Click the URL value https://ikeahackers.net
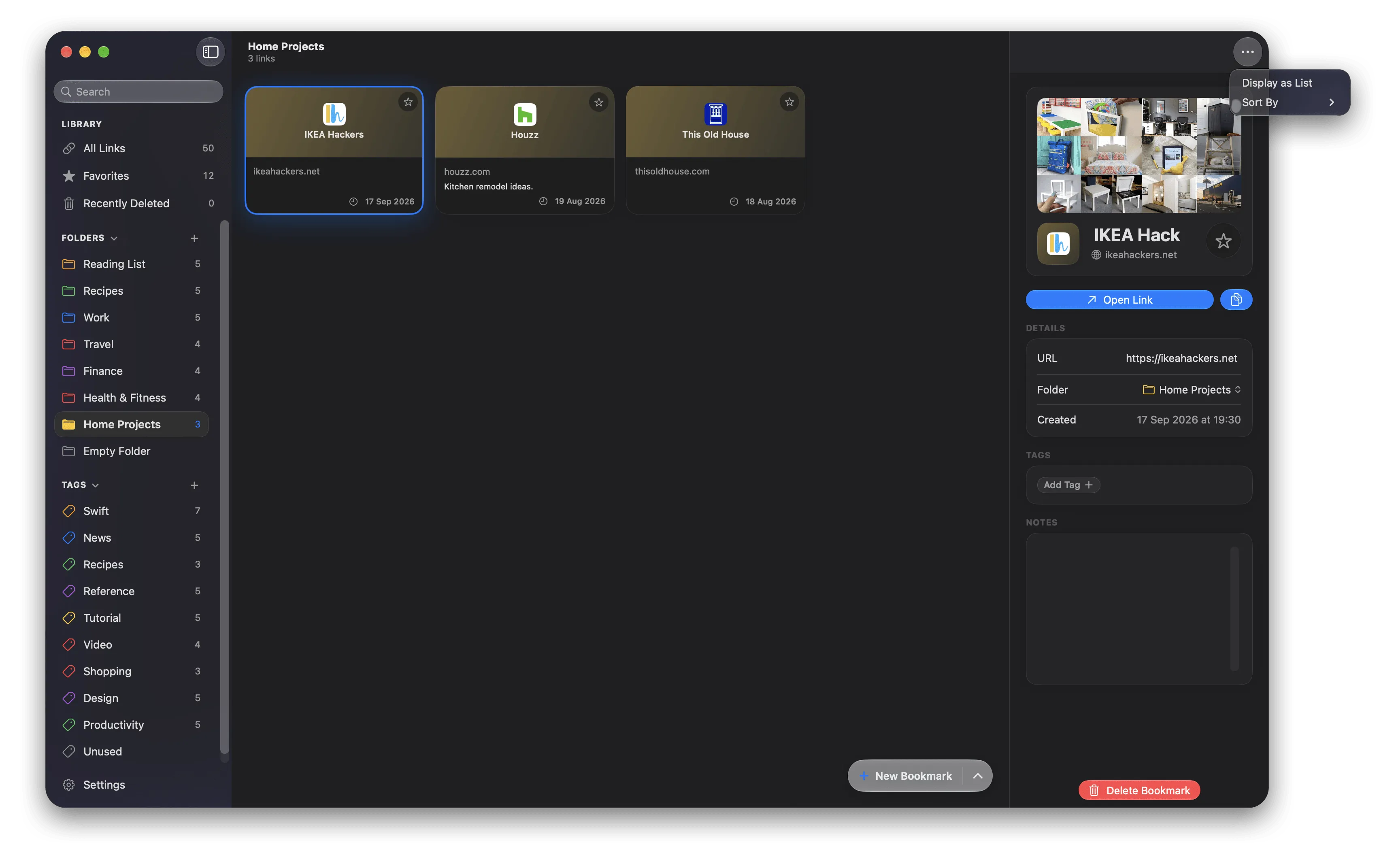The height and width of the screenshot is (868, 1396). click(x=1181, y=358)
